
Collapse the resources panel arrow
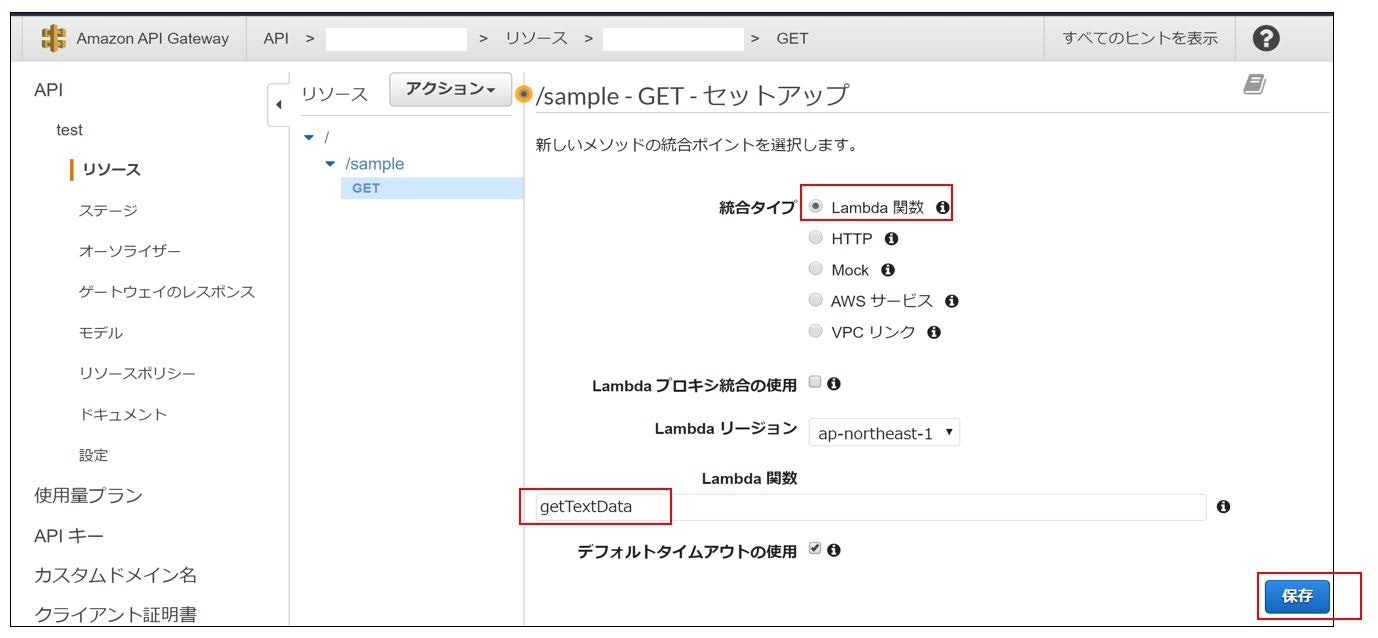coord(279,104)
